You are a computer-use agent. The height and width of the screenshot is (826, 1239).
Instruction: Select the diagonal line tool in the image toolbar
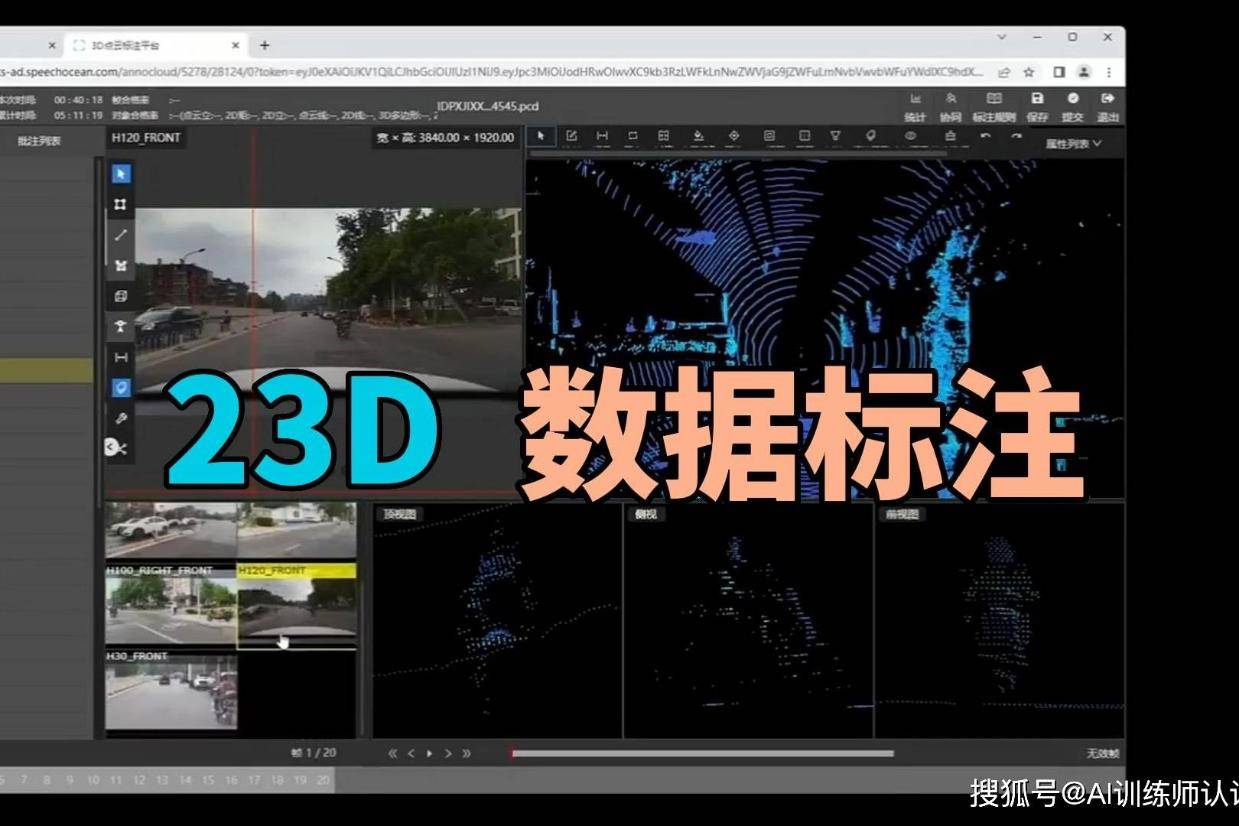[x=121, y=235]
